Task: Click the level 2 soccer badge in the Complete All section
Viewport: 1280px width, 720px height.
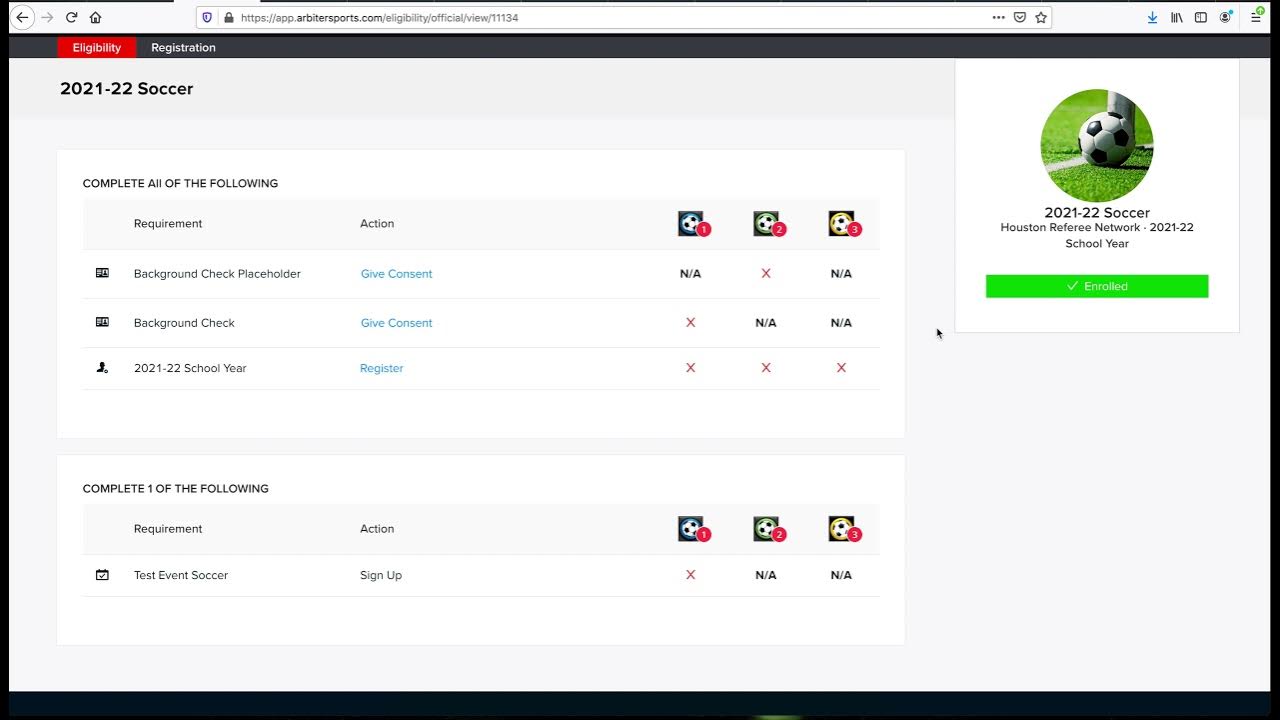Action: point(768,224)
